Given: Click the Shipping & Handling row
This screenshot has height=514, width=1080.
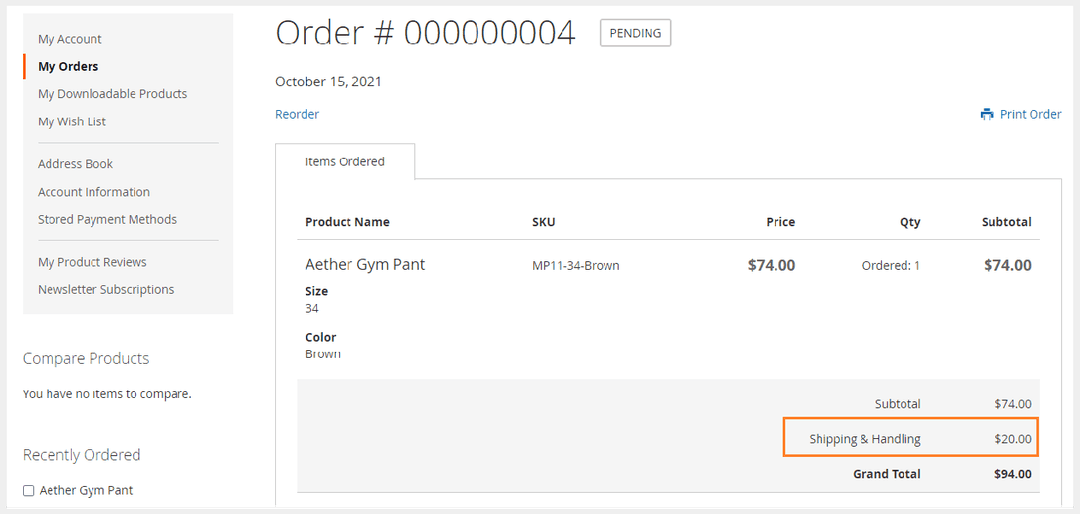Looking at the screenshot, I should (910, 438).
